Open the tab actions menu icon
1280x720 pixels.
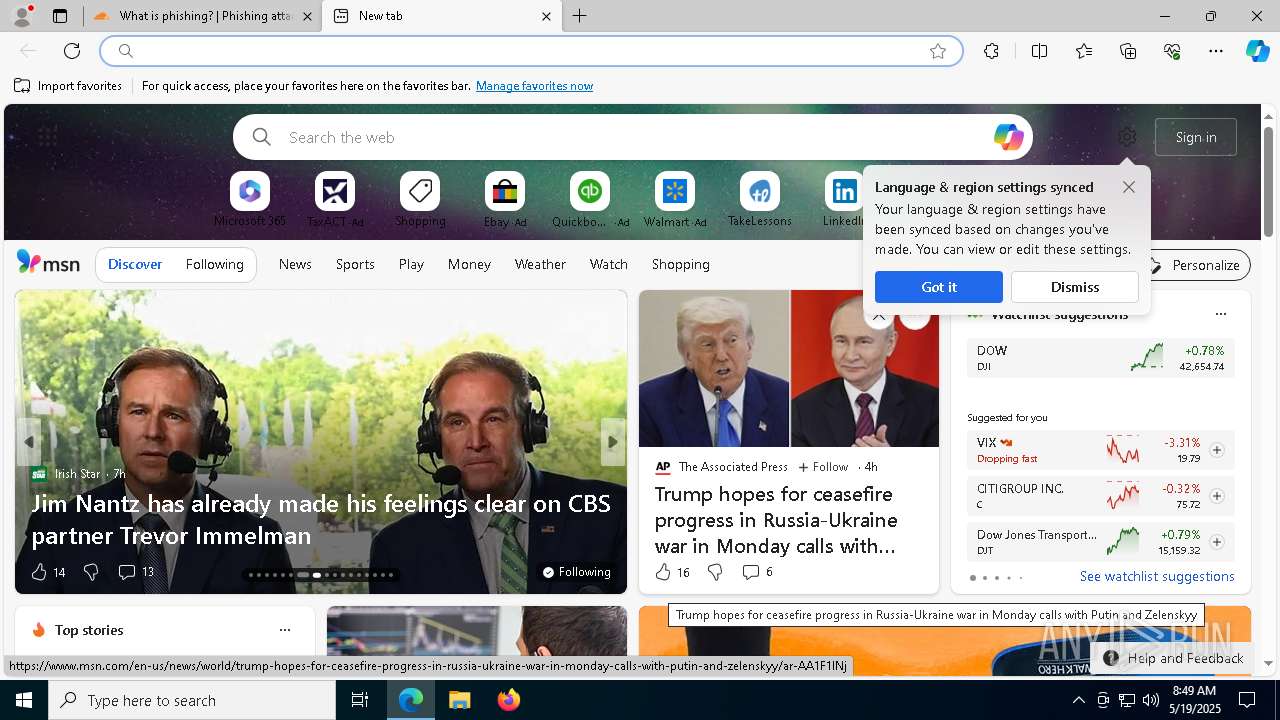[60, 16]
